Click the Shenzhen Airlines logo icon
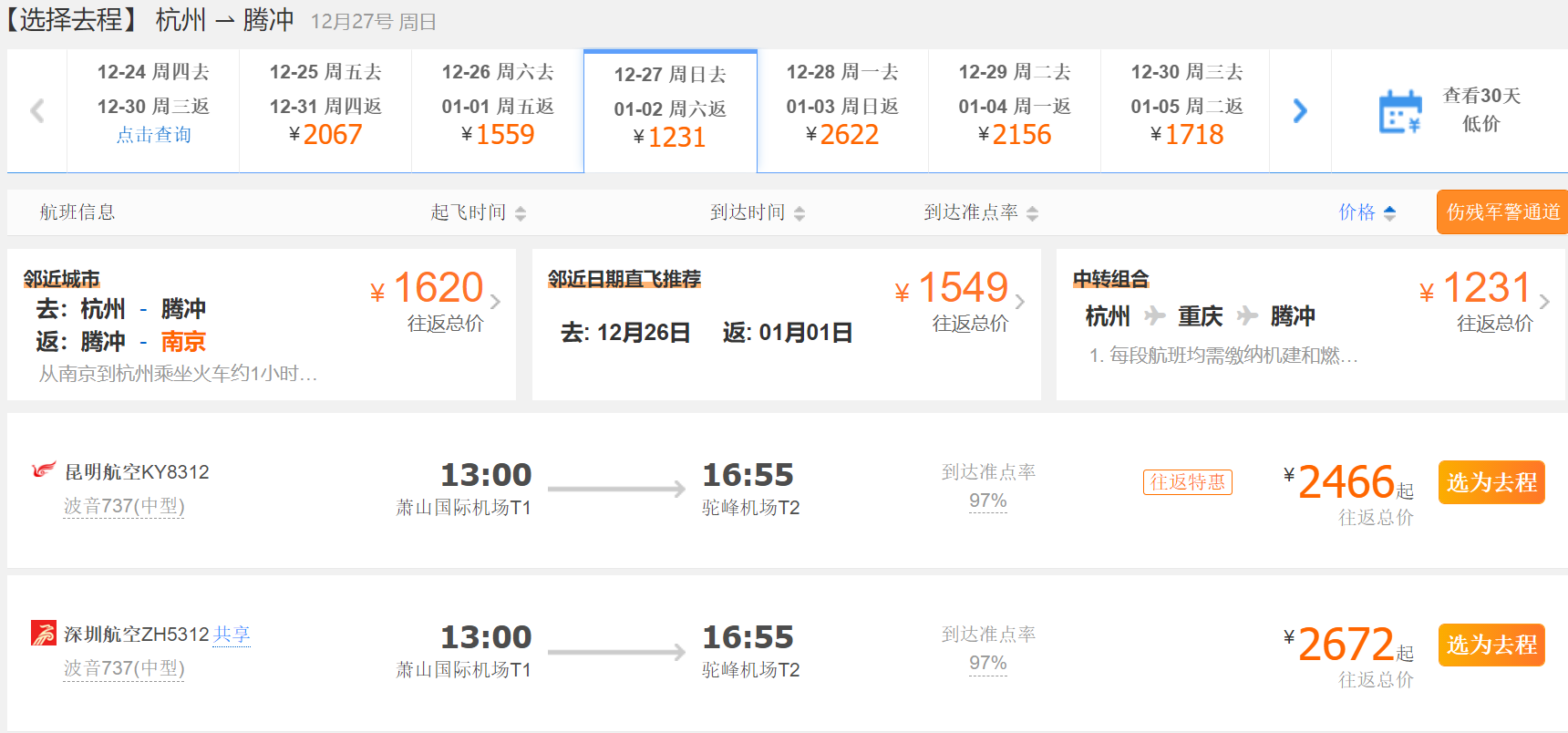 pyautogui.click(x=43, y=633)
